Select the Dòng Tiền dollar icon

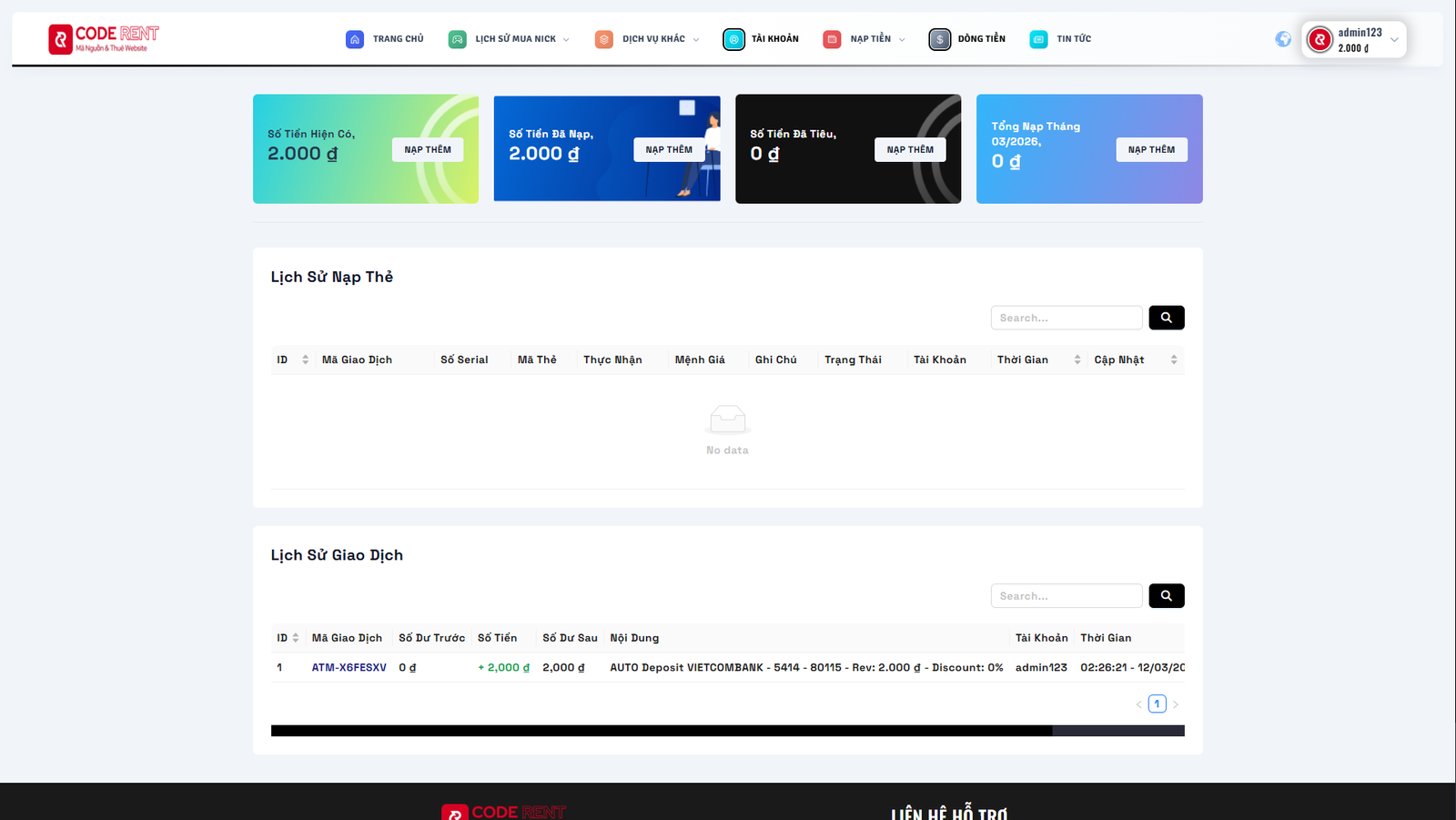pos(939,38)
